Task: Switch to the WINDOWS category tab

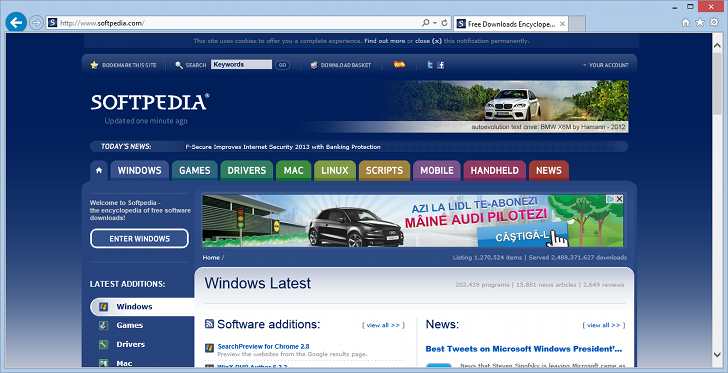Action: (139, 170)
